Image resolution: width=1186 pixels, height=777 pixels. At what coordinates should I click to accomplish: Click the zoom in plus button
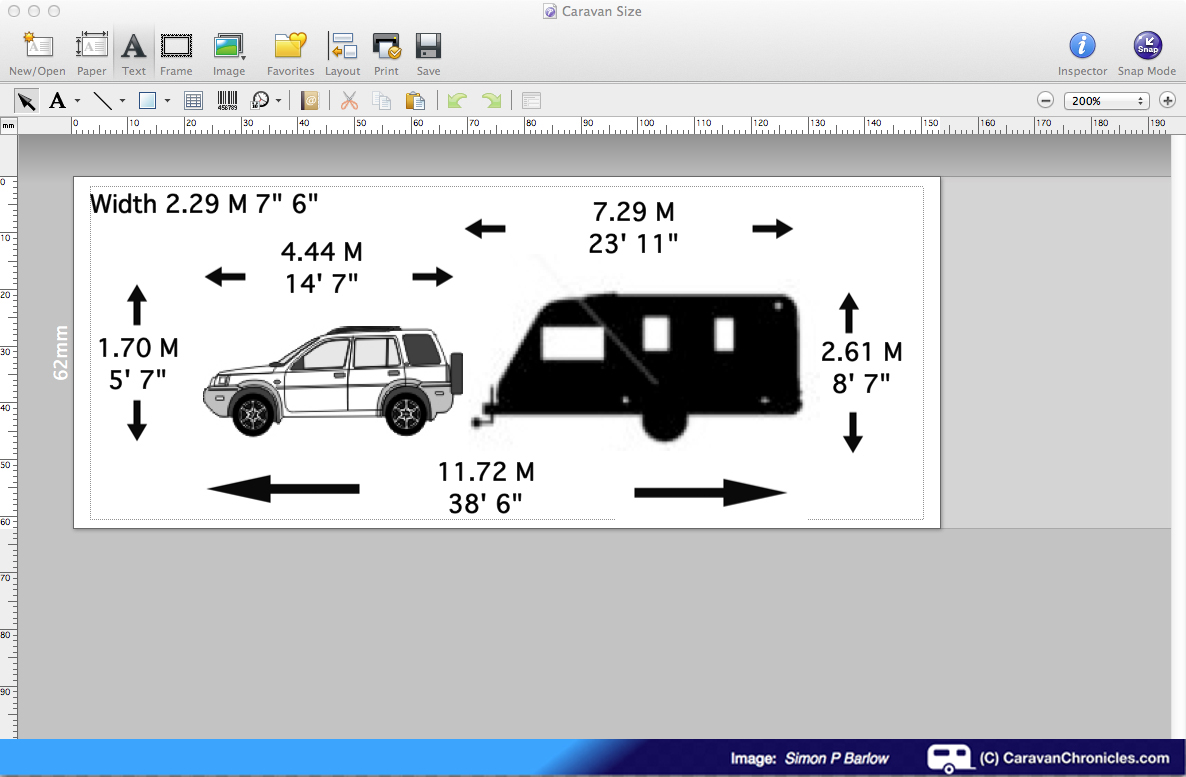point(1167,100)
